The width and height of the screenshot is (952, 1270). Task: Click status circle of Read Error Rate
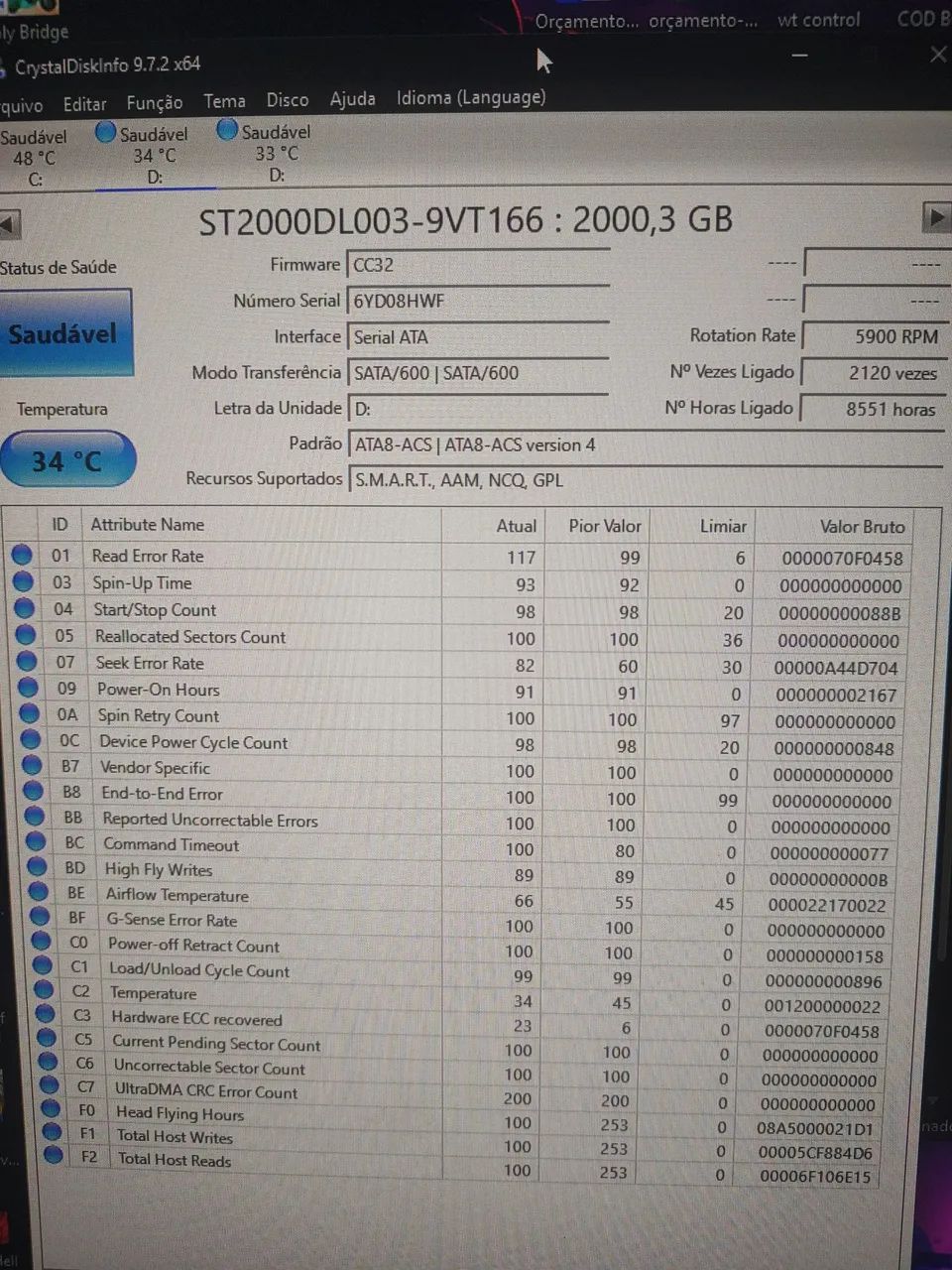[22, 556]
